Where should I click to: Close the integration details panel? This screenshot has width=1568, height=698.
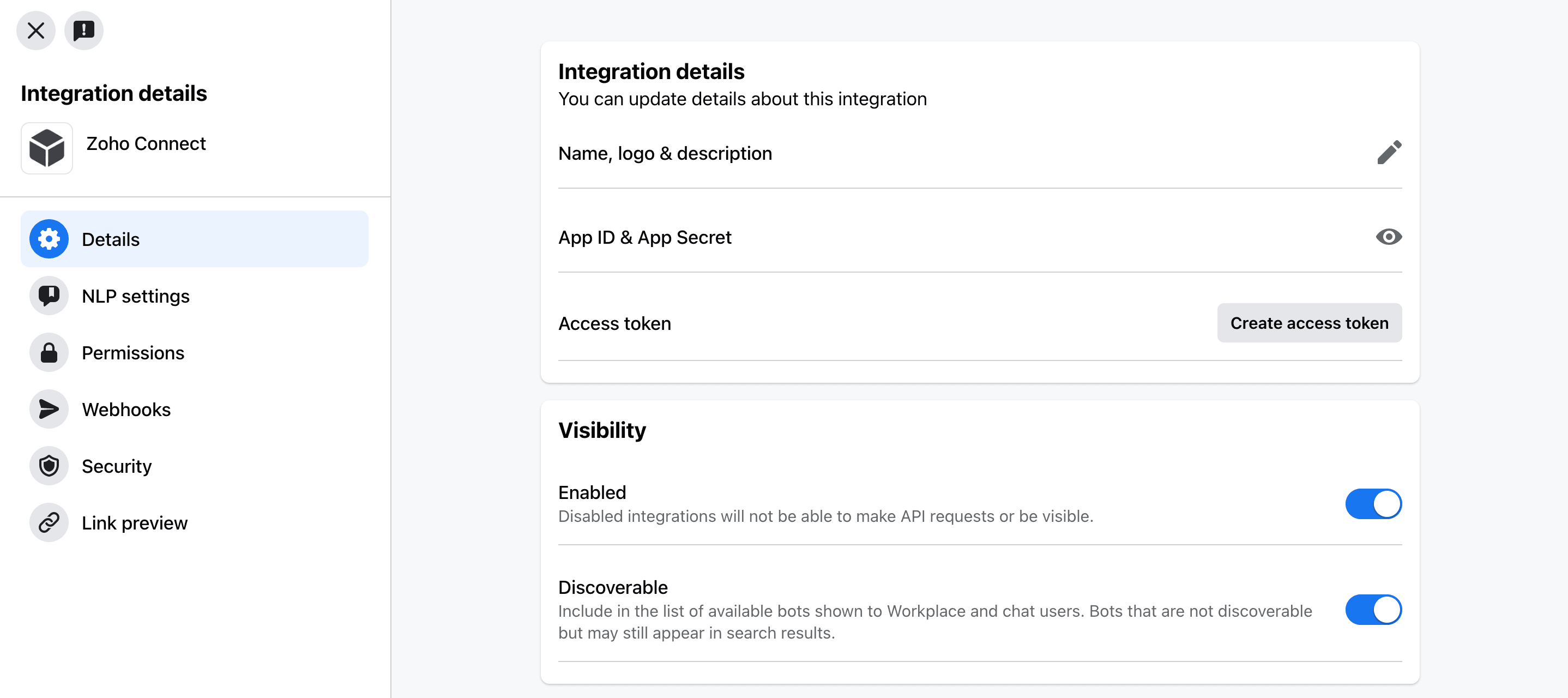click(x=36, y=31)
